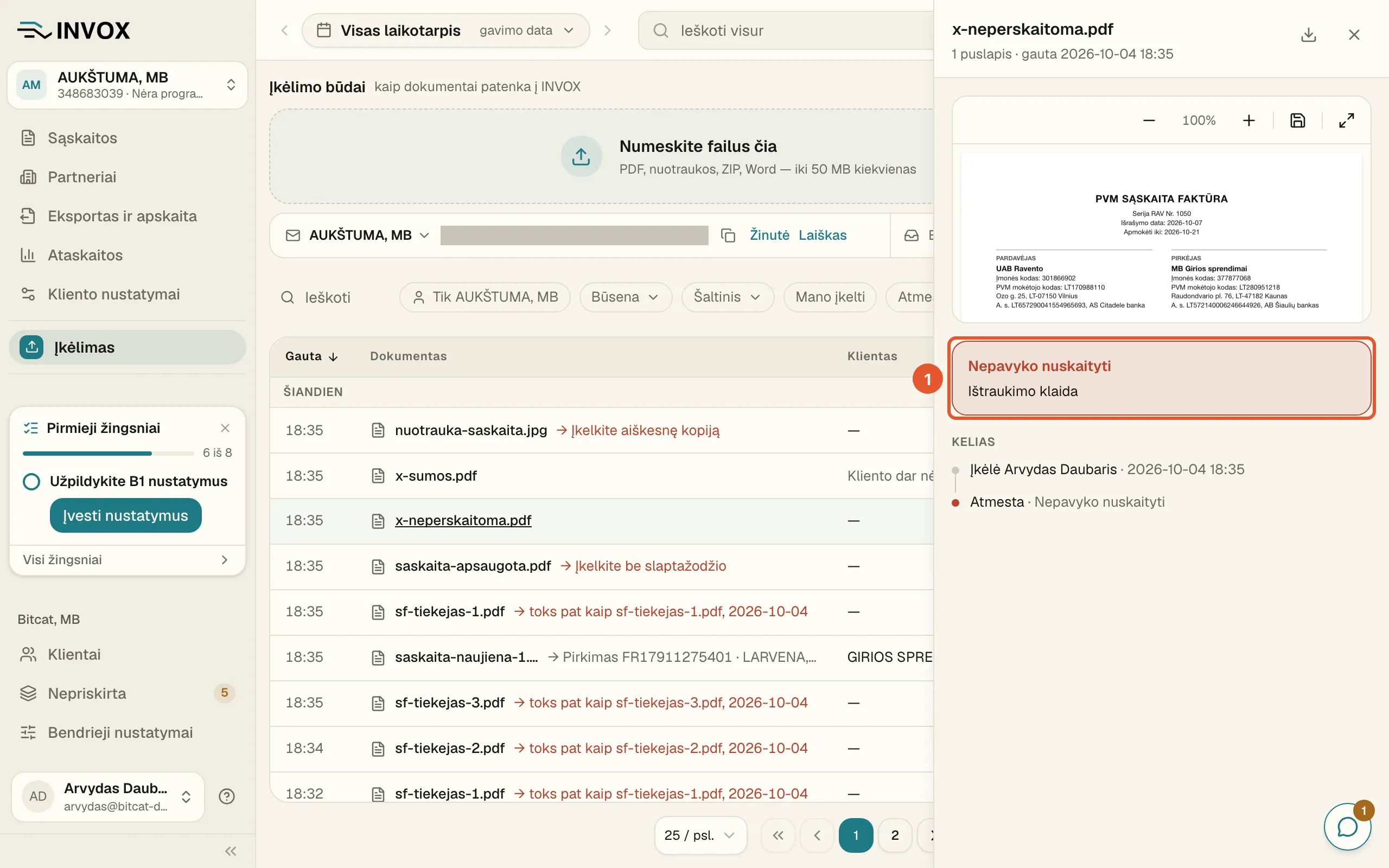Screen dimensions: 1389x868
Task: Expand the Būsena filter dropdown
Action: (x=625, y=297)
